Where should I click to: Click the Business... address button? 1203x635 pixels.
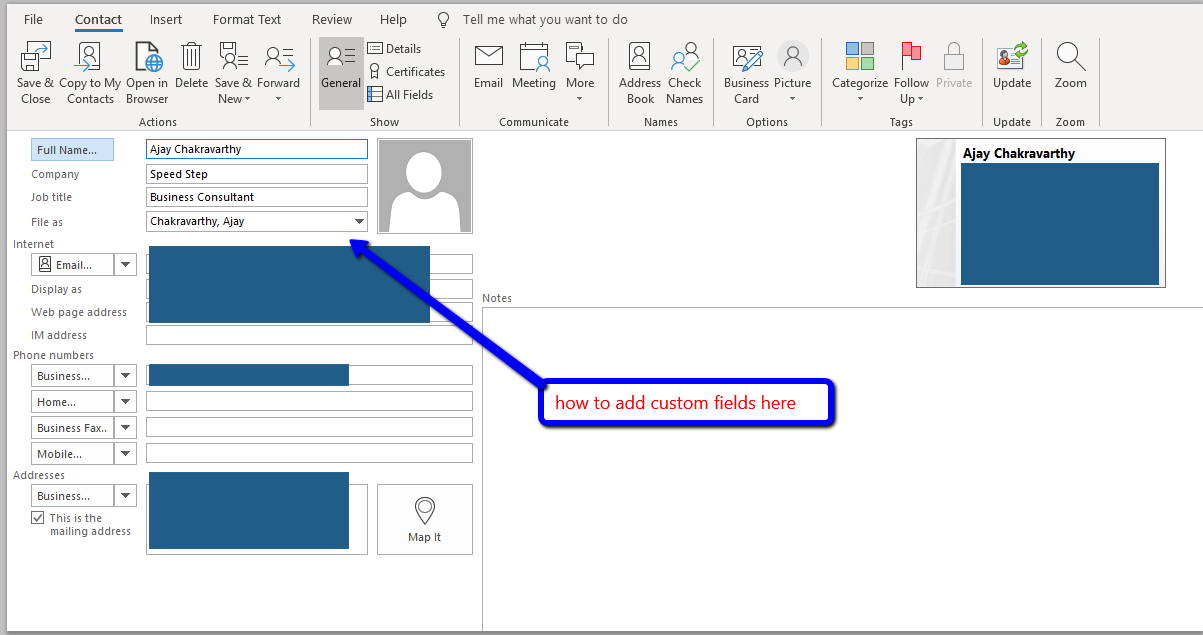[73, 496]
